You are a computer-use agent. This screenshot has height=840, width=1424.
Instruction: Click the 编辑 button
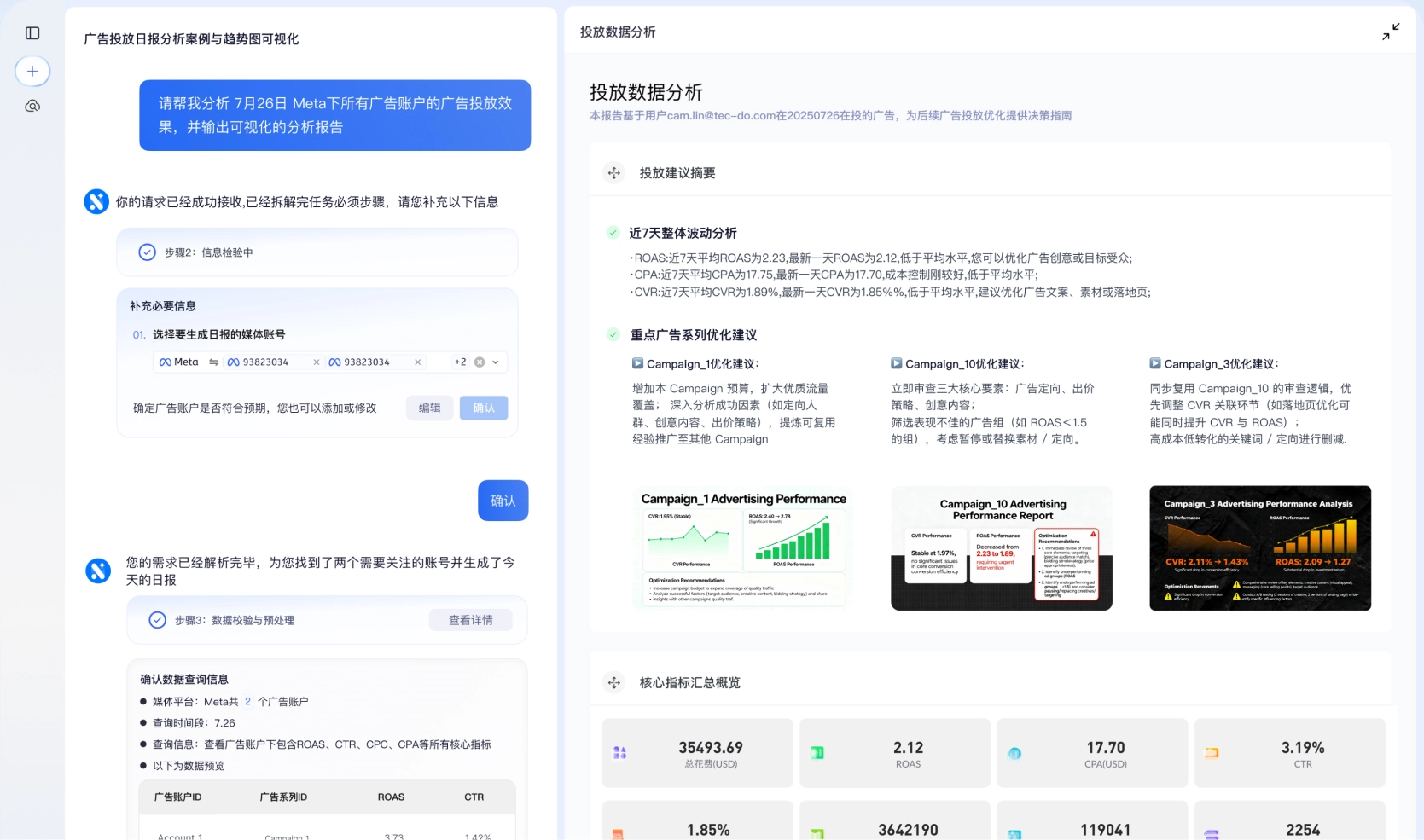(429, 408)
